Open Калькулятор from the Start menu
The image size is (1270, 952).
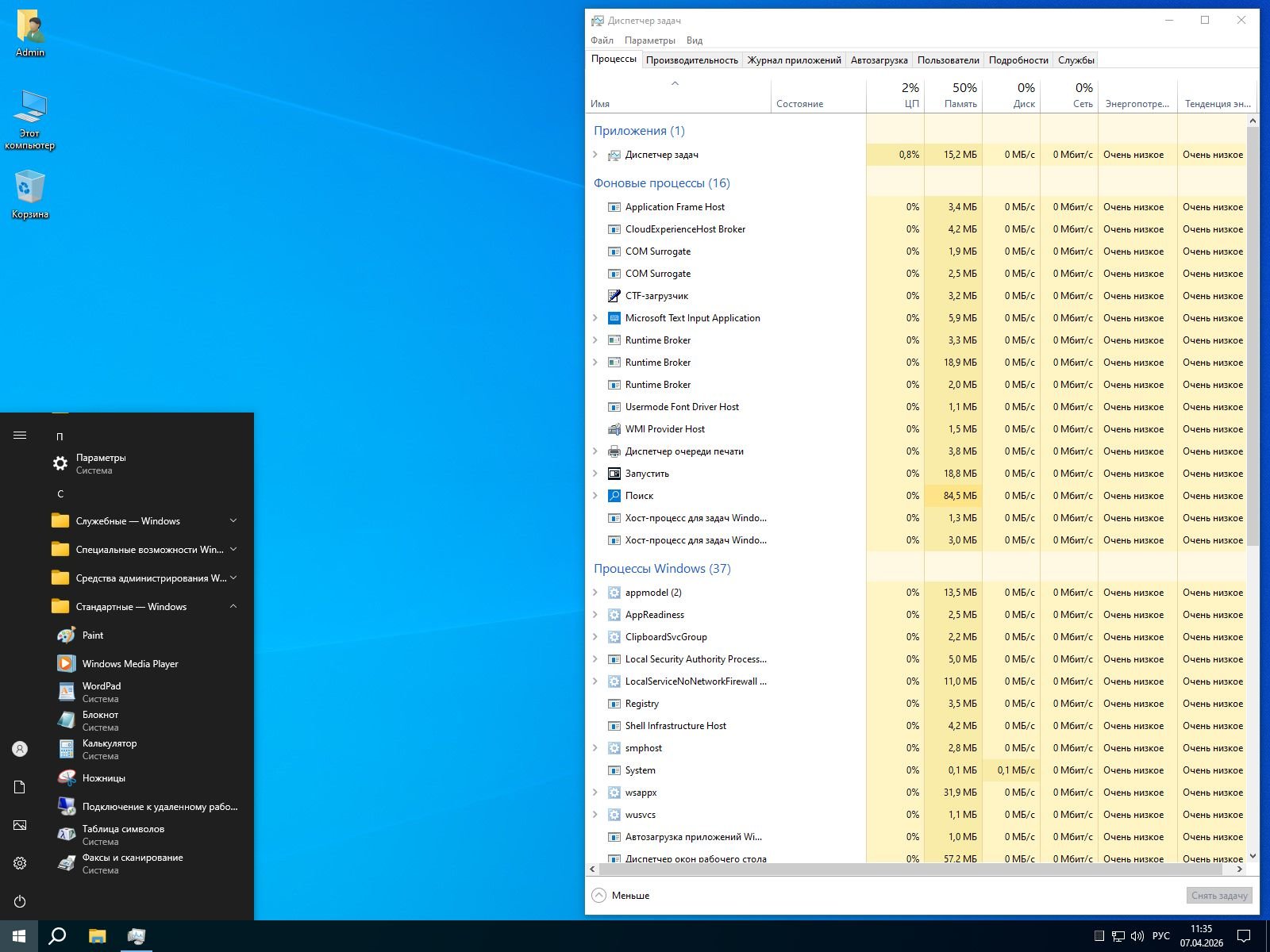[x=109, y=749]
